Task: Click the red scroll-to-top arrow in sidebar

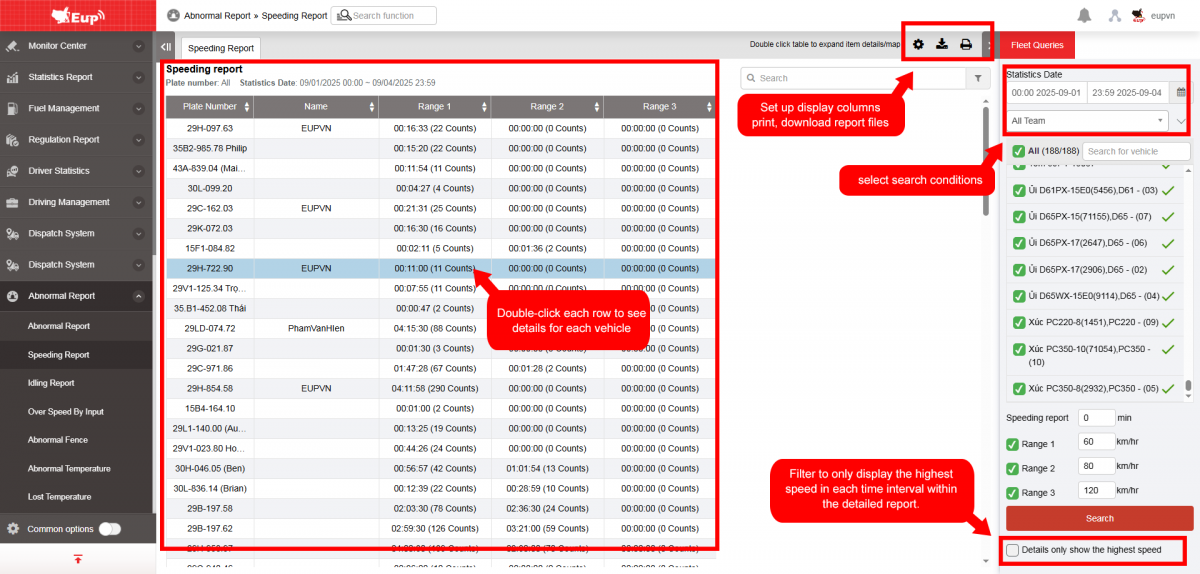Action: (x=78, y=559)
